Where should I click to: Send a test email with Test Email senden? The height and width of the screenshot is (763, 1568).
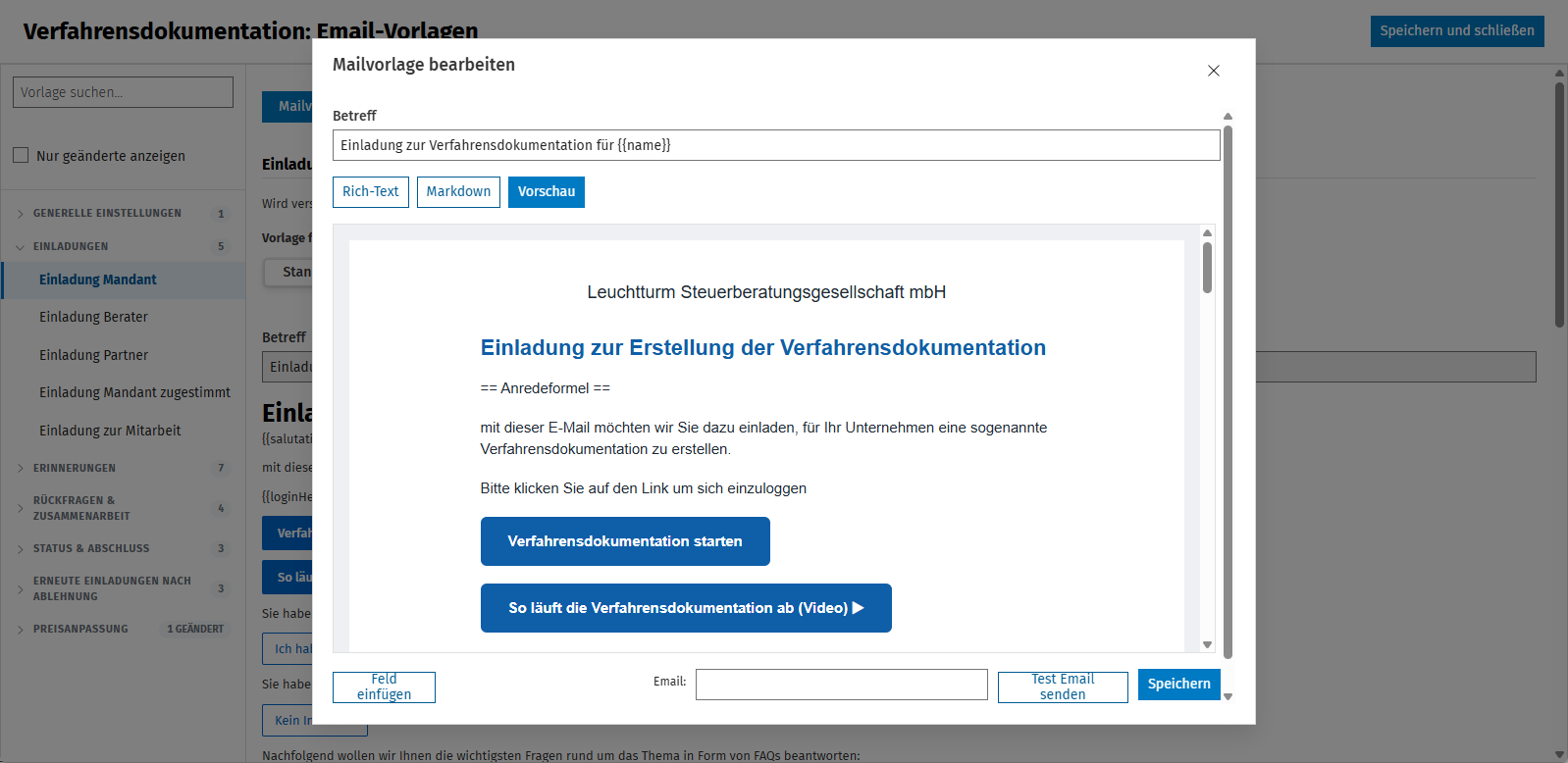(1063, 687)
